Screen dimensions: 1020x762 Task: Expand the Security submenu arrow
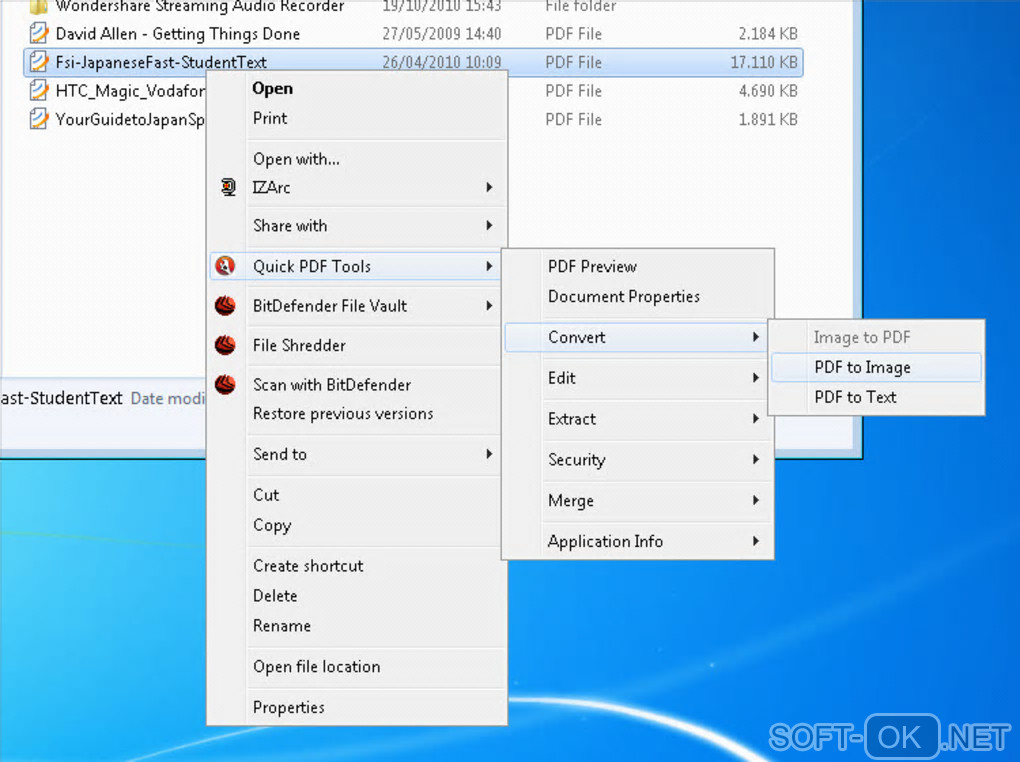tap(756, 459)
